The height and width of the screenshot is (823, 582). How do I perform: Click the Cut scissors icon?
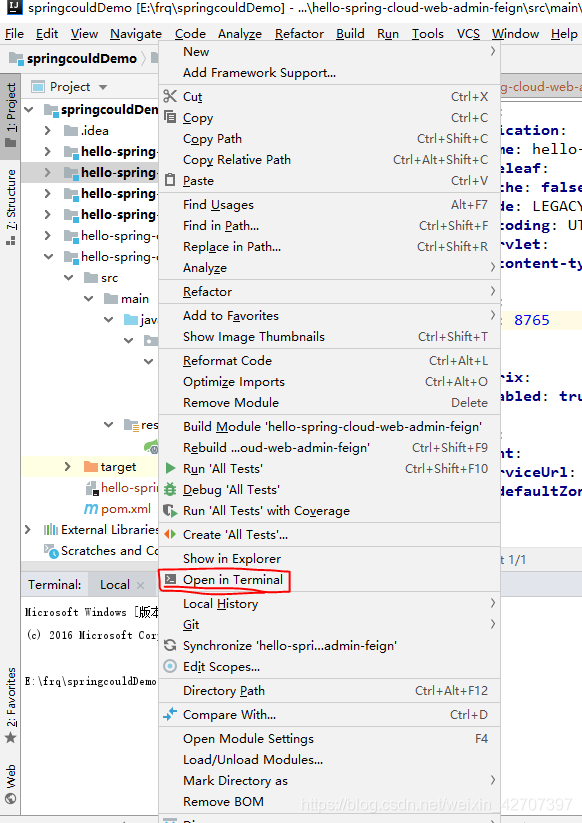point(170,96)
